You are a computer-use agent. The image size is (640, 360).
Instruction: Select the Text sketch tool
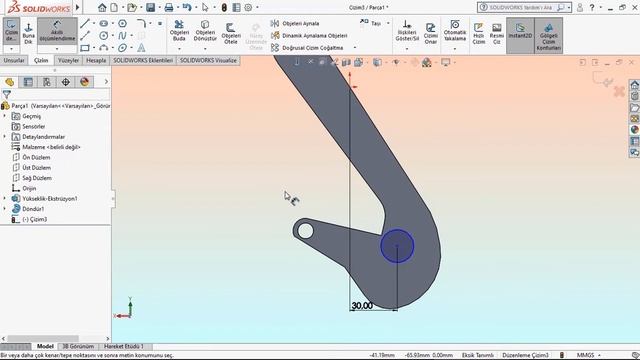141,48
